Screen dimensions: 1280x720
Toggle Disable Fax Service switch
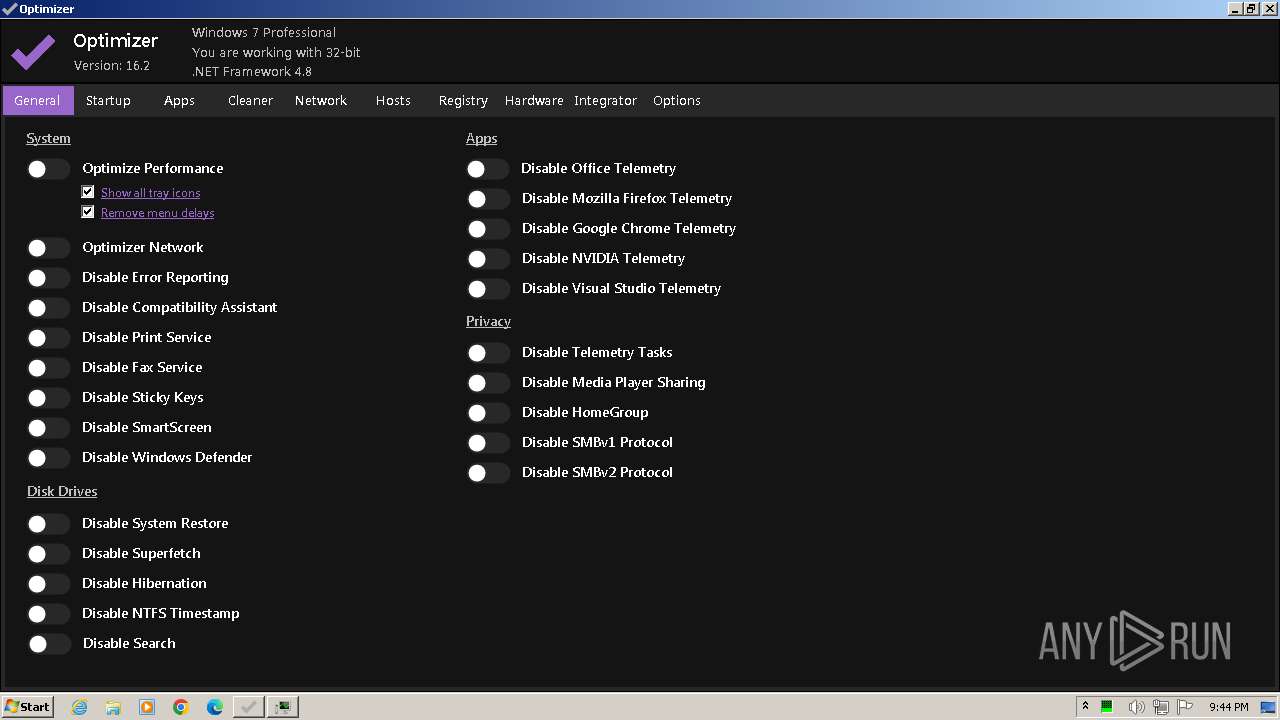[x=48, y=368]
